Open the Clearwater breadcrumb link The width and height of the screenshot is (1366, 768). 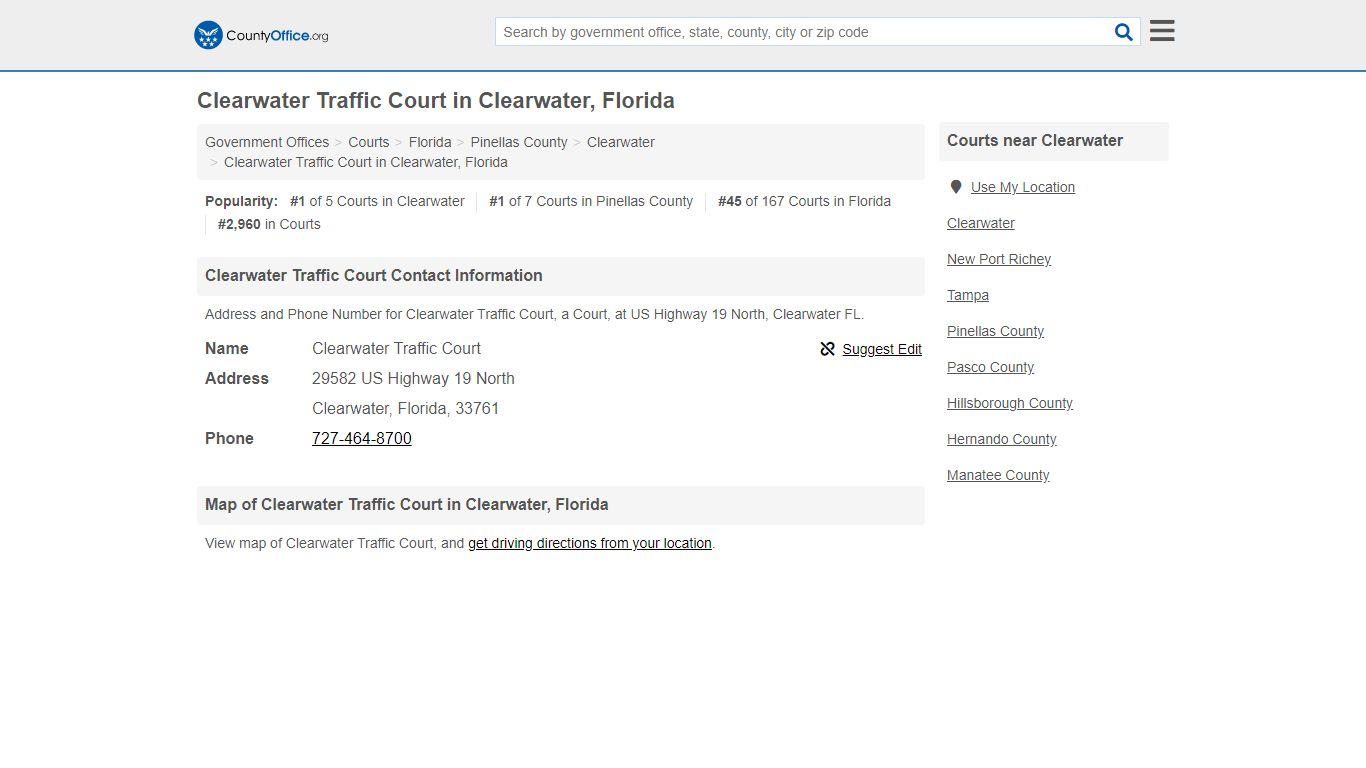coord(621,142)
